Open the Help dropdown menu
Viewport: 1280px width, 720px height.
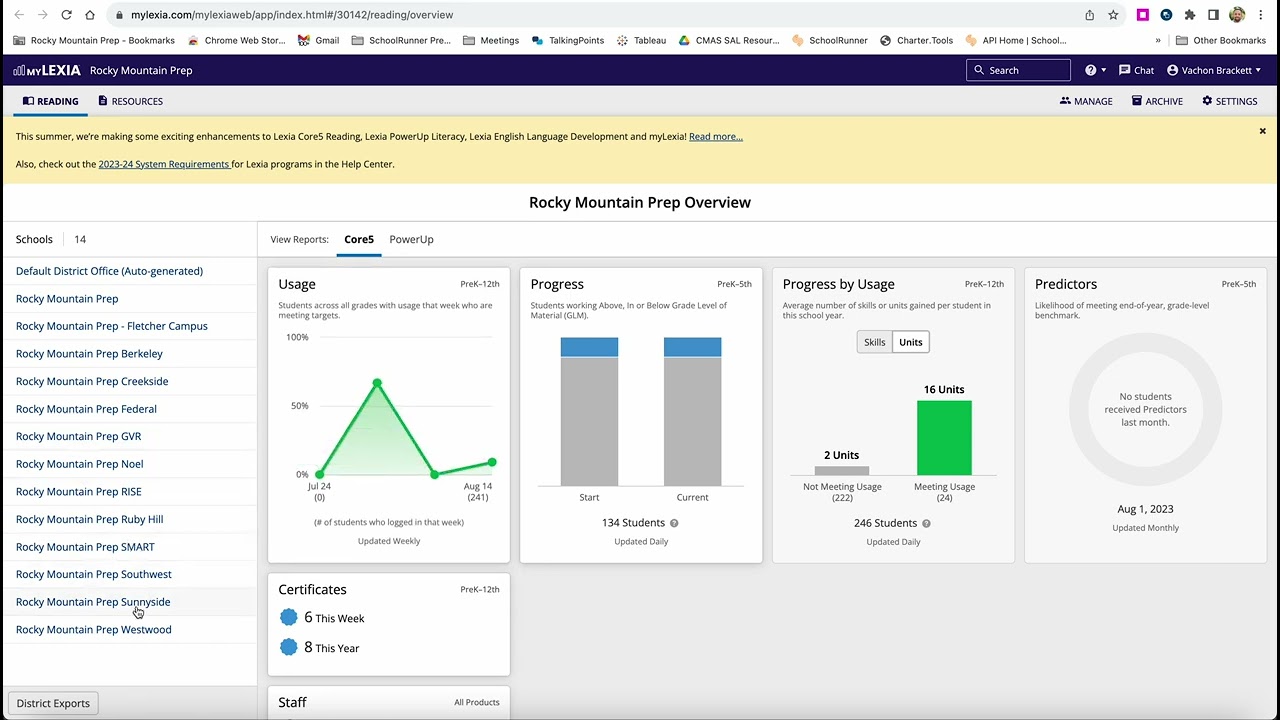1096,70
